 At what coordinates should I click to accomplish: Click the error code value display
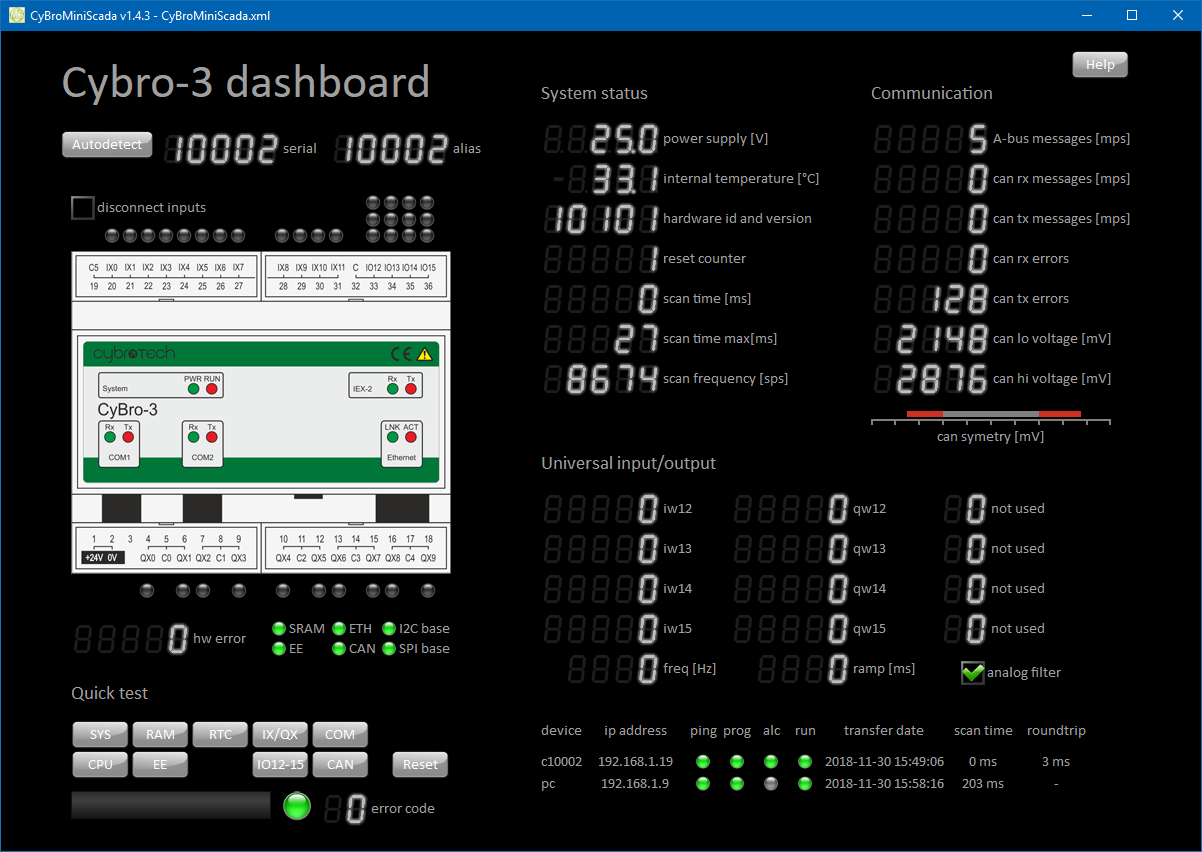(345, 809)
